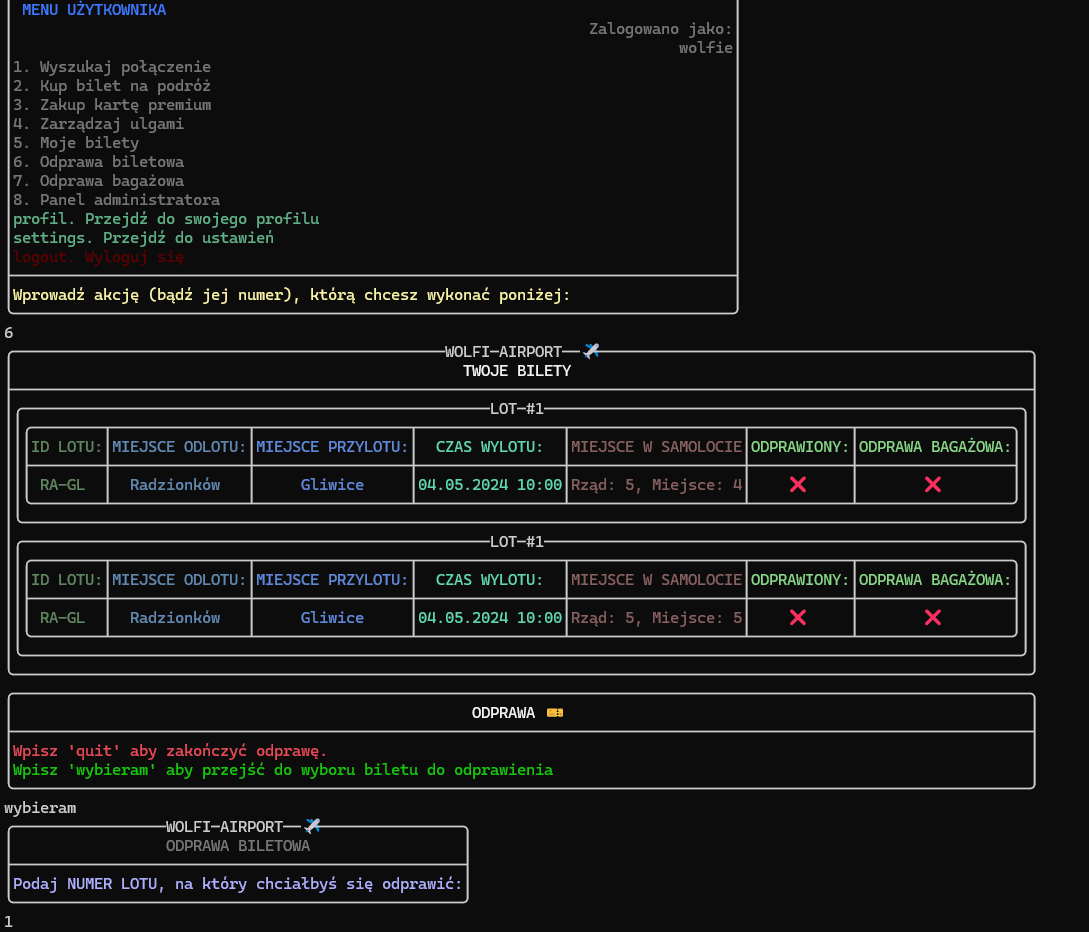Click 'CZAS WYLOTU:' header in first flight table
The image size is (1089, 932).
[x=489, y=447]
